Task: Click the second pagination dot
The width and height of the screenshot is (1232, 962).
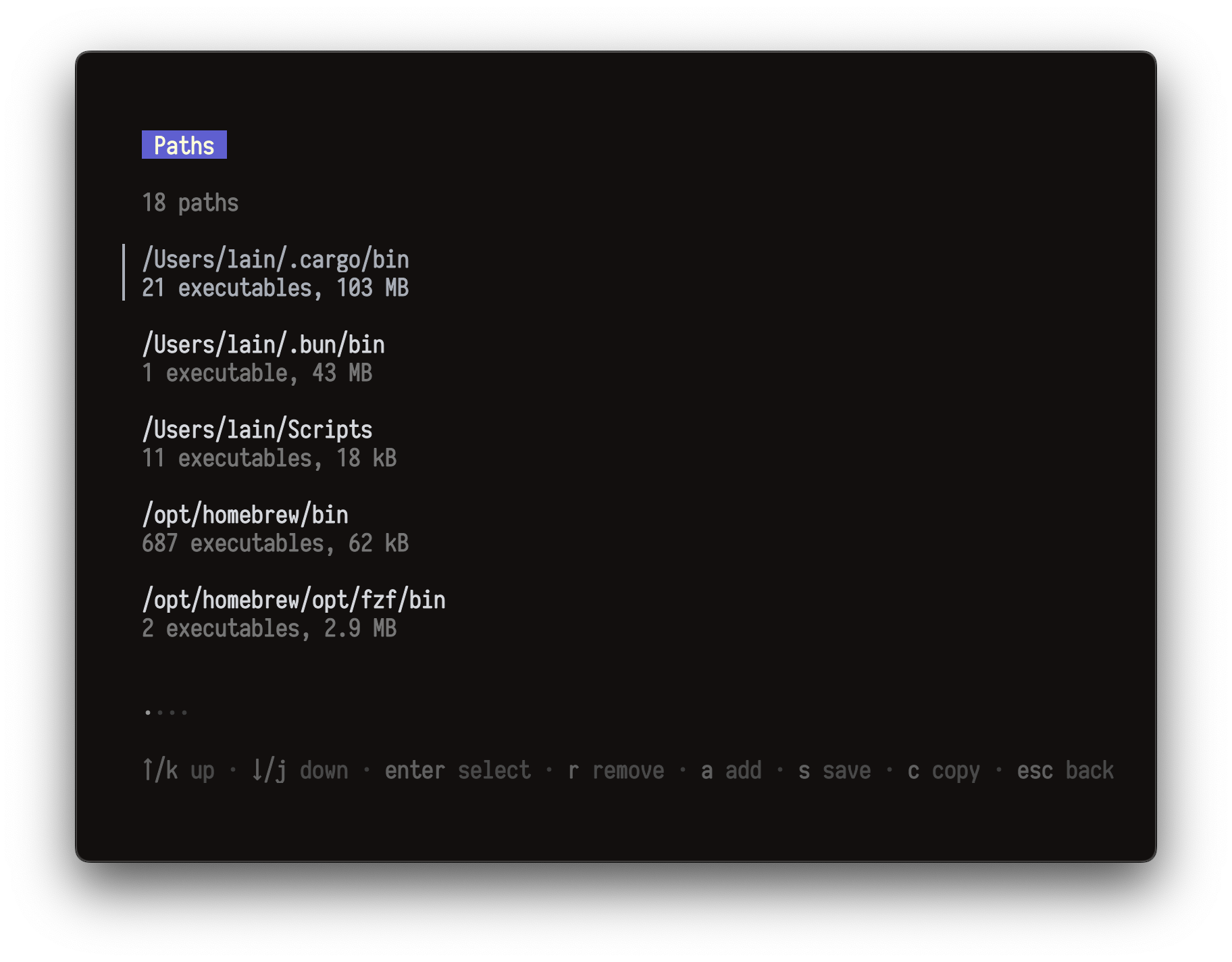Action: coord(159,711)
